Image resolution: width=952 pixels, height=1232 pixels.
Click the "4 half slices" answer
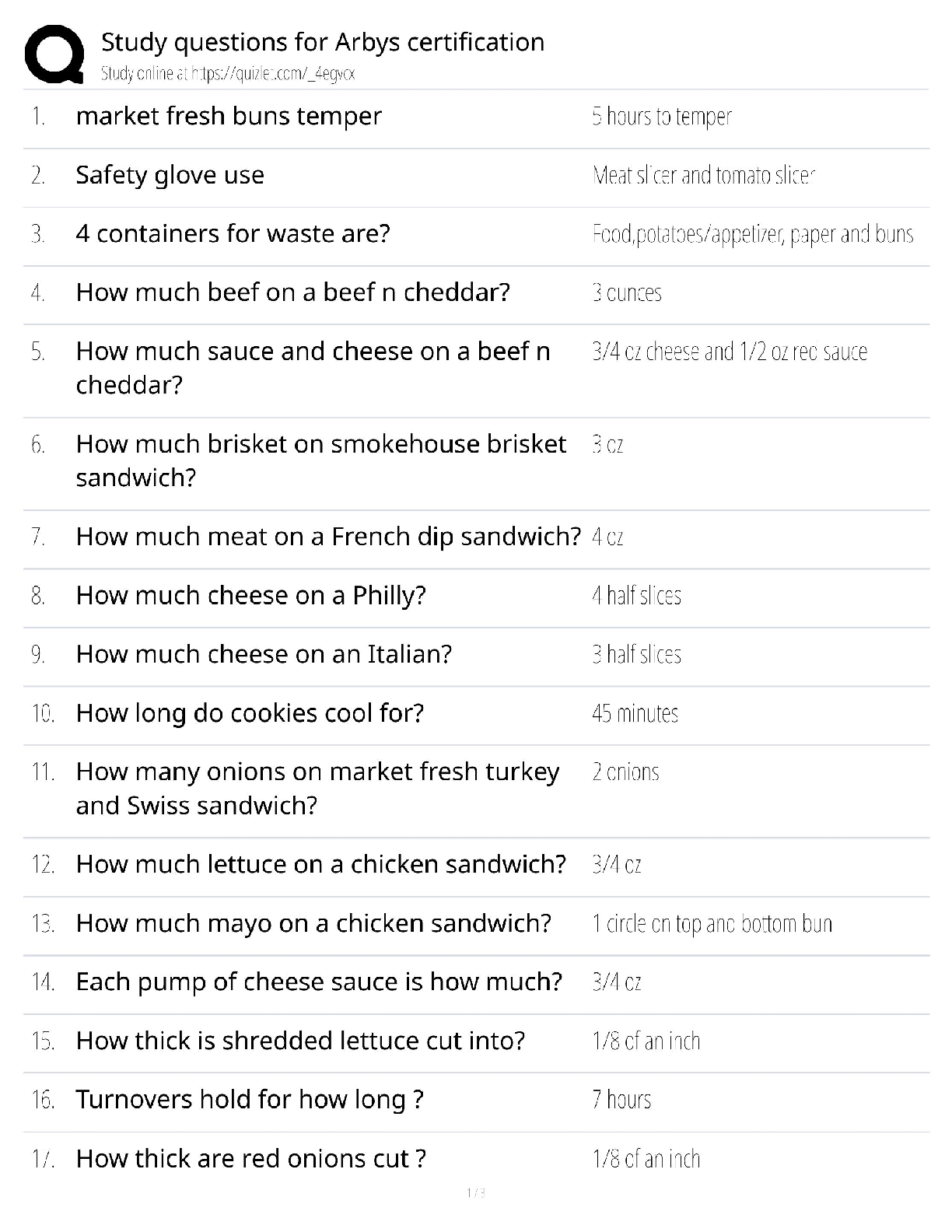click(x=636, y=596)
